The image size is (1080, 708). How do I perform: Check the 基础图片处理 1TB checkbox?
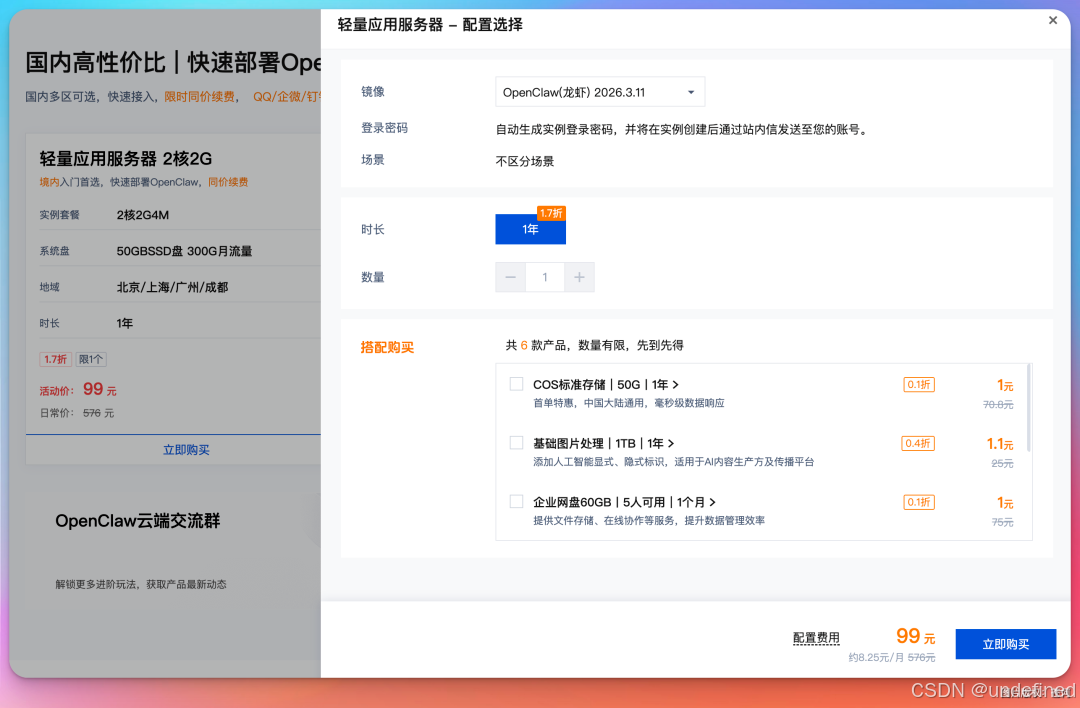pos(516,443)
